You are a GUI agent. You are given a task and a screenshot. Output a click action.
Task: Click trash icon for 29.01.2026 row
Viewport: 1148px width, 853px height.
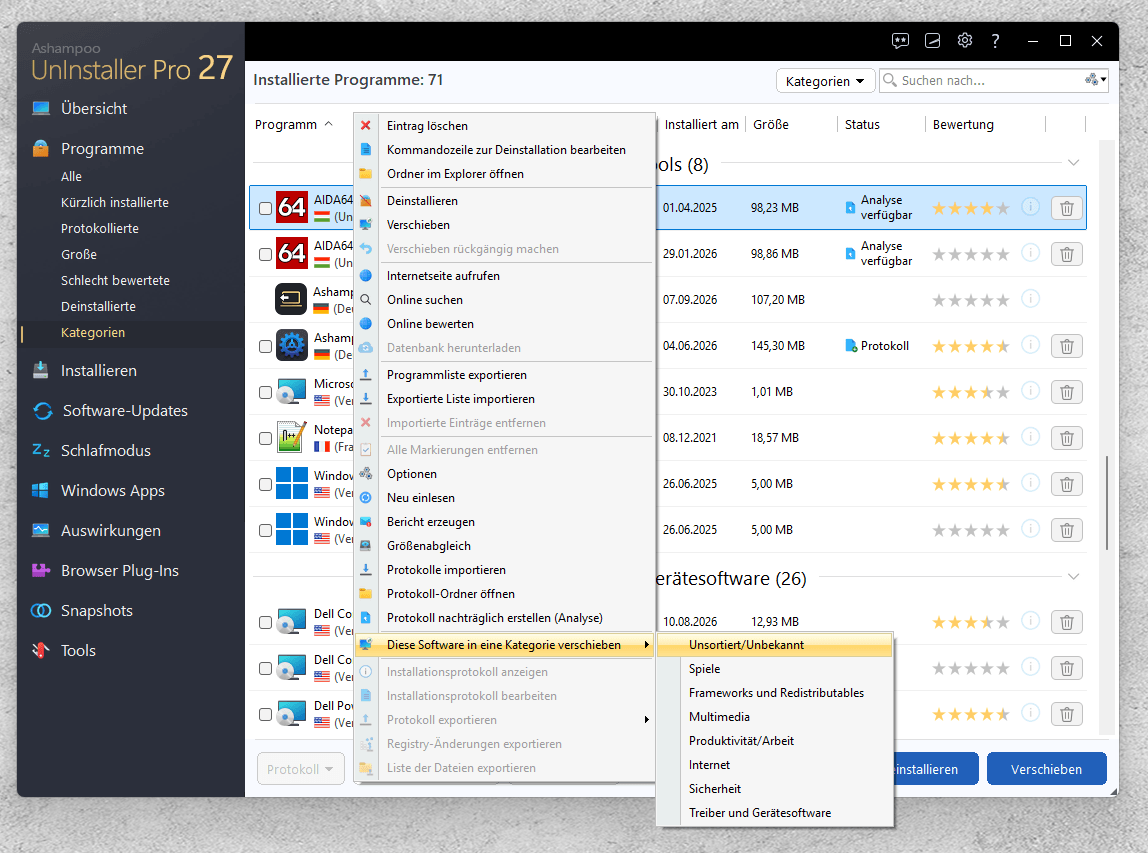pyautogui.click(x=1067, y=254)
